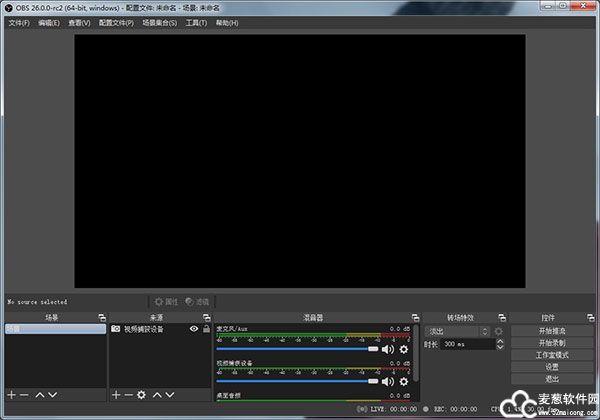Click the 时长 duration stepper field

pyautogui.click(x=467, y=344)
